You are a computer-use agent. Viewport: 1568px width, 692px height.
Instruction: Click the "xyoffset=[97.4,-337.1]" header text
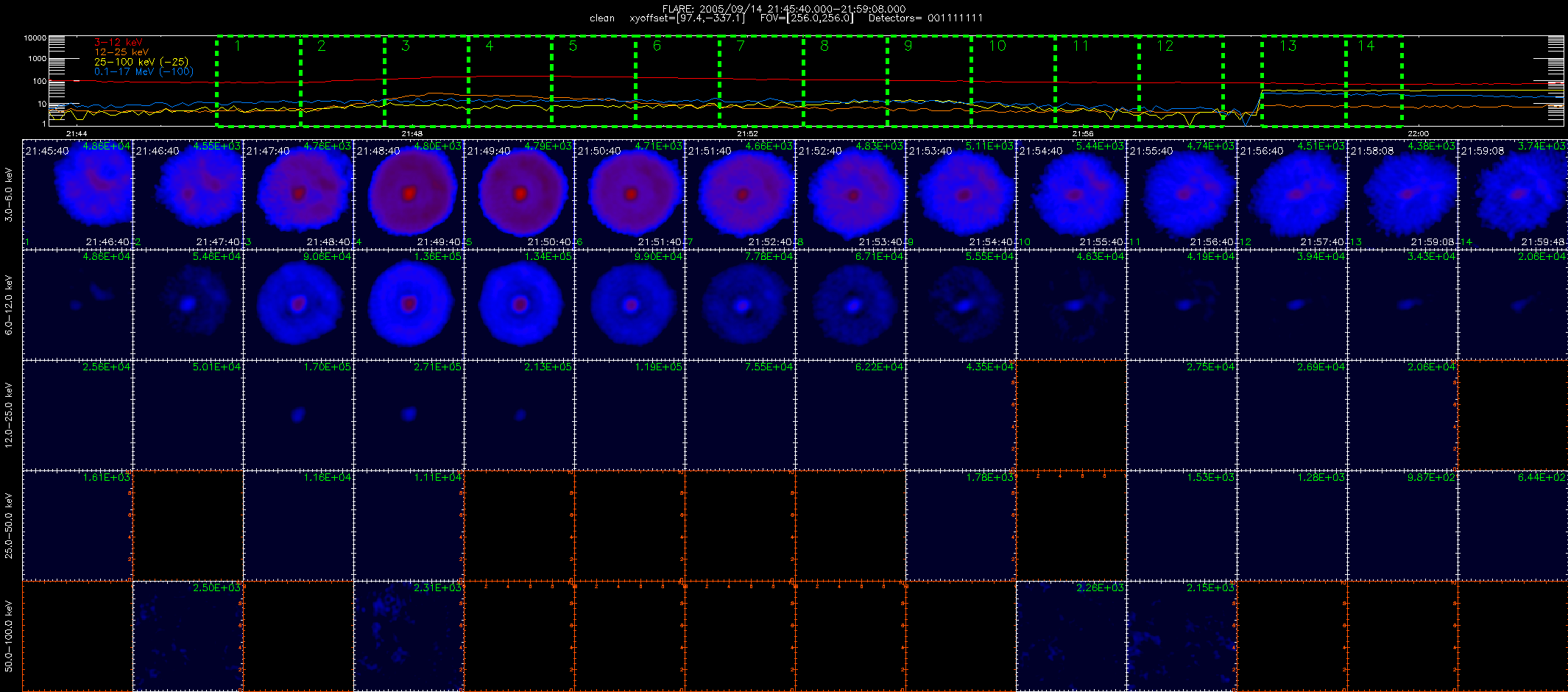[687, 18]
